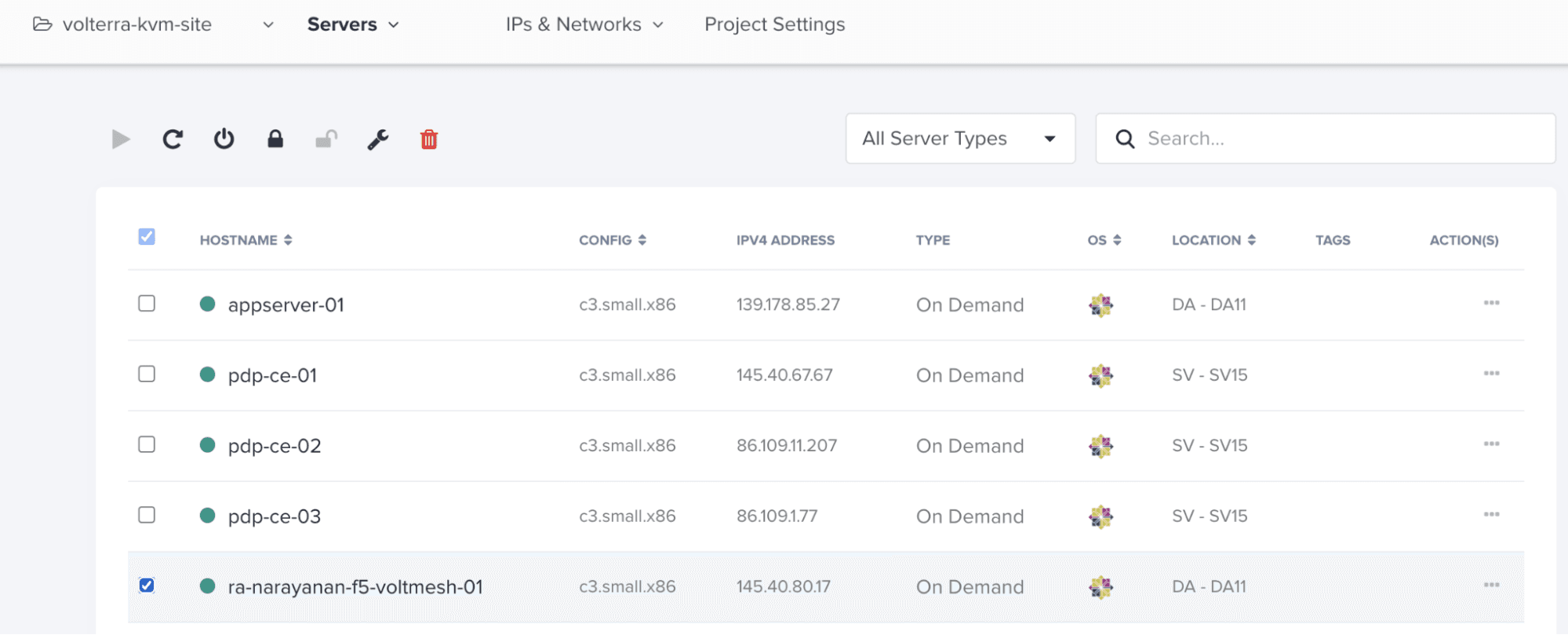
Task: Click OS icon for appserver-01
Action: tap(1101, 305)
